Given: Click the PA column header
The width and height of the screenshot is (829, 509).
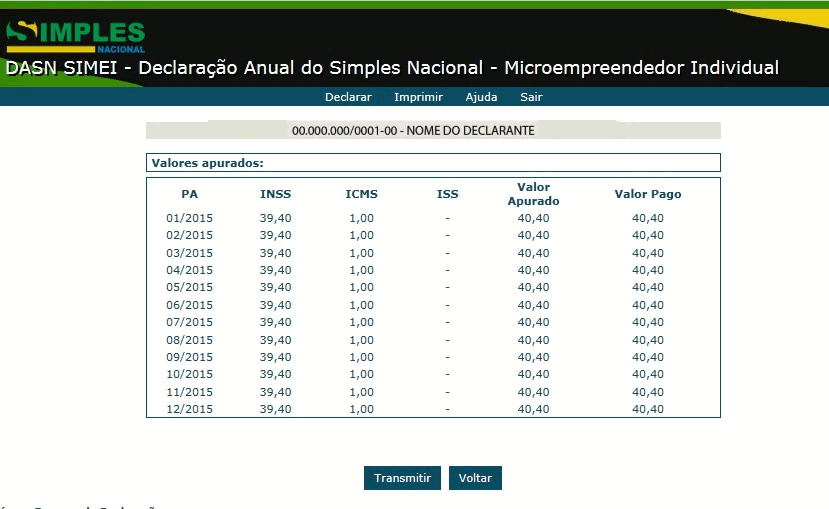Looking at the screenshot, I should coord(189,194).
